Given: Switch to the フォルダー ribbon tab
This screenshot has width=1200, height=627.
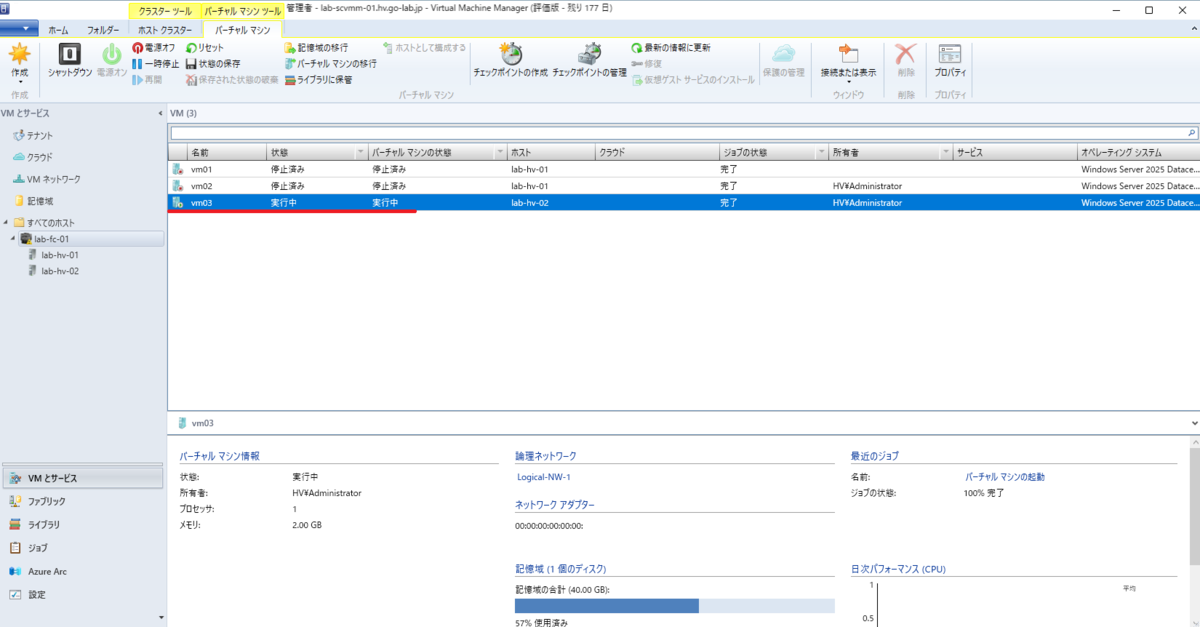Looking at the screenshot, I should click(x=102, y=30).
